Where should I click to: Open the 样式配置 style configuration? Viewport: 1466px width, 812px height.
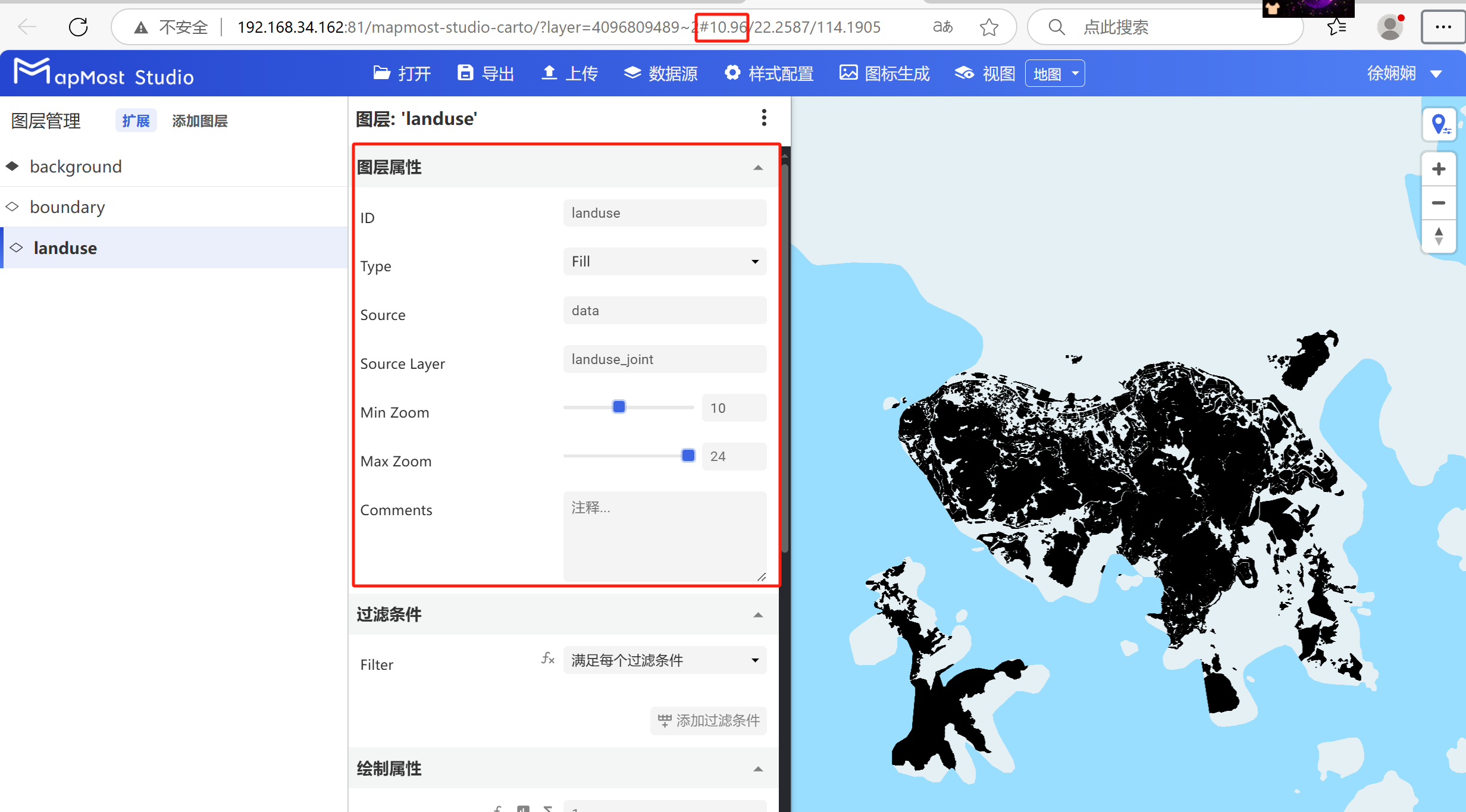769,73
